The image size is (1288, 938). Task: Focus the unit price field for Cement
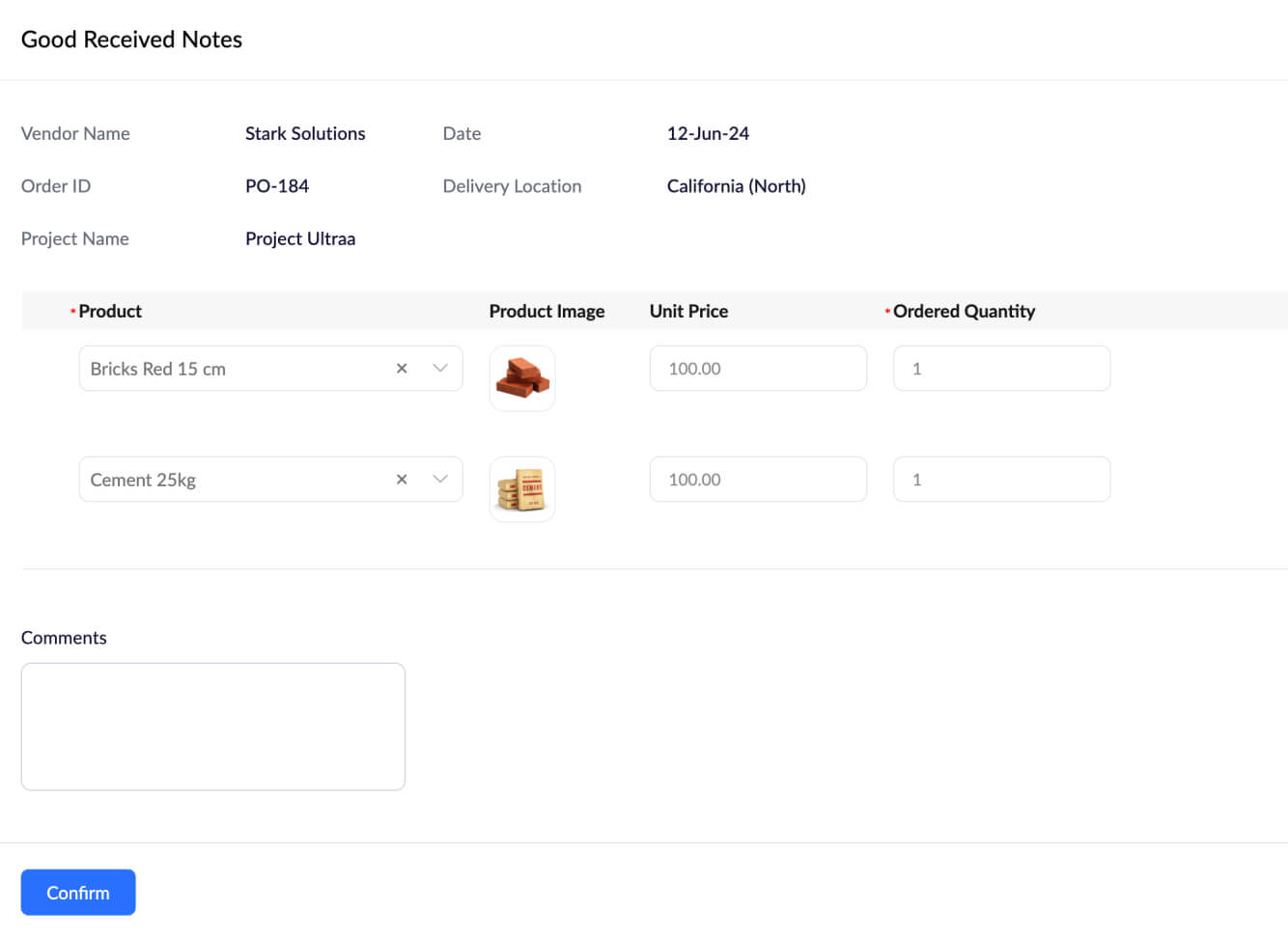pyautogui.click(x=758, y=480)
